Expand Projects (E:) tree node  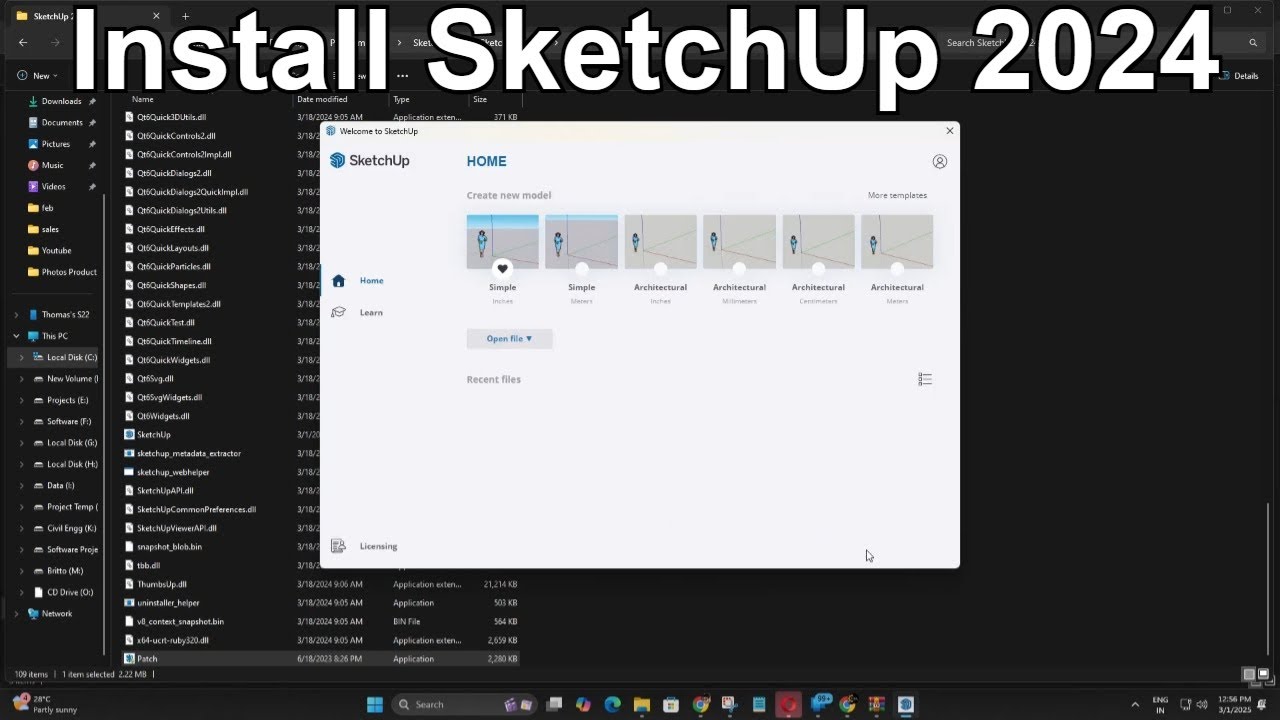coord(21,400)
